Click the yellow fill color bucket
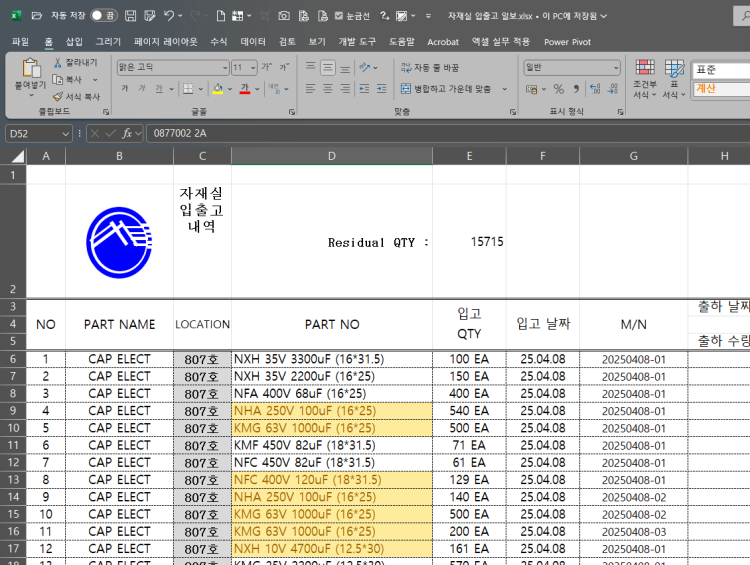750x565 pixels. [x=220, y=89]
